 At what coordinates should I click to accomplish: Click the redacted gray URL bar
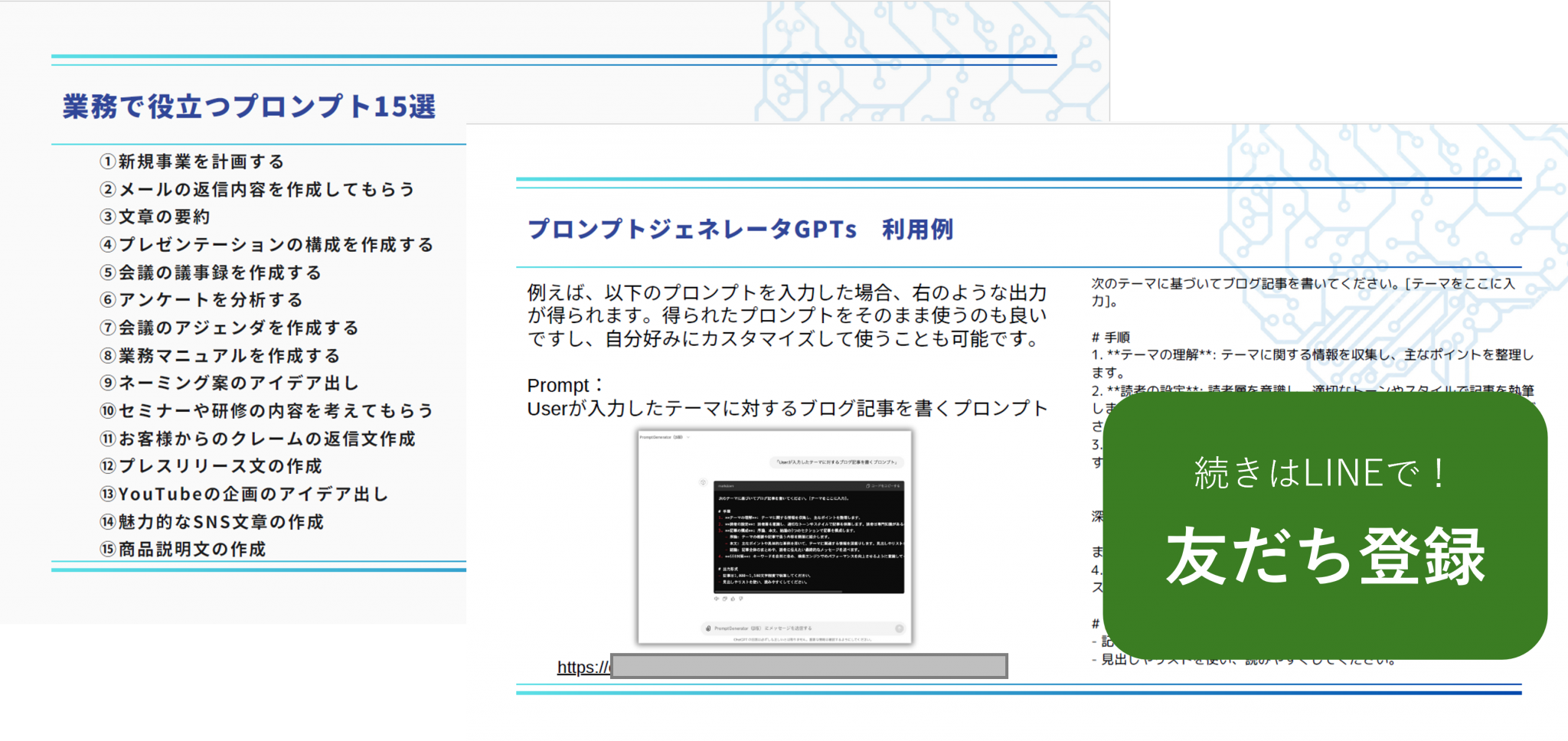[x=808, y=668]
